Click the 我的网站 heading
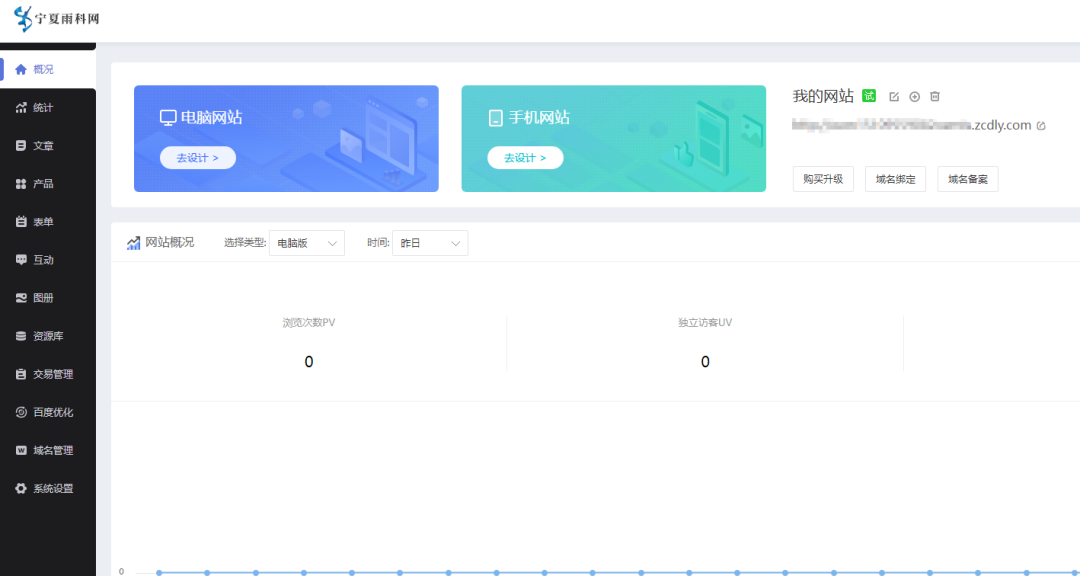Image resolution: width=1080 pixels, height=576 pixels. [823, 96]
